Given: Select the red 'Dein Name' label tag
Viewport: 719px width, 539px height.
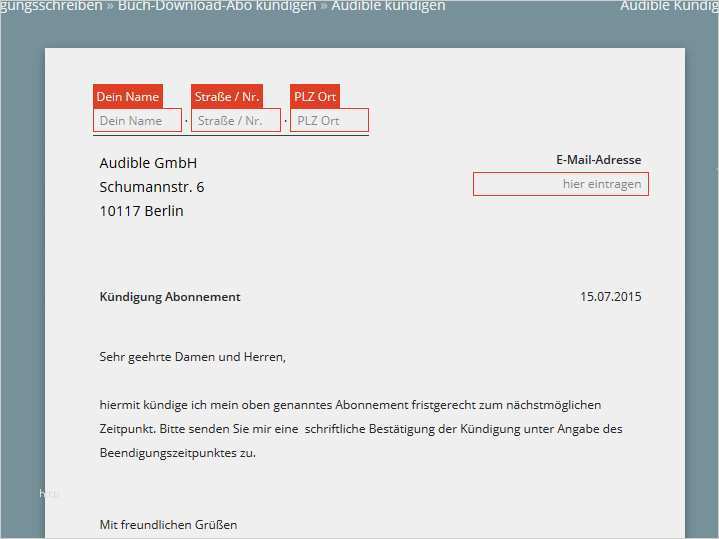Looking at the screenshot, I should pyautogui.click(x=128, y=97).
